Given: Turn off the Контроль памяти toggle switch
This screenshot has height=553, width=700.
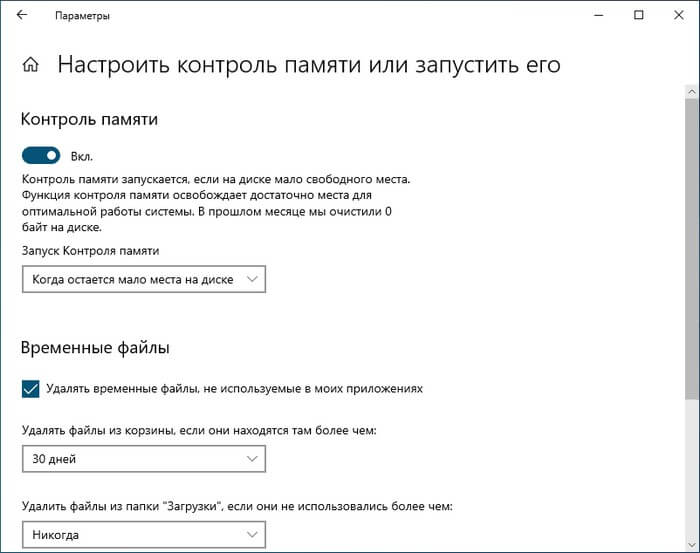Looking at the screenshot, I should [x=41, y=156].
